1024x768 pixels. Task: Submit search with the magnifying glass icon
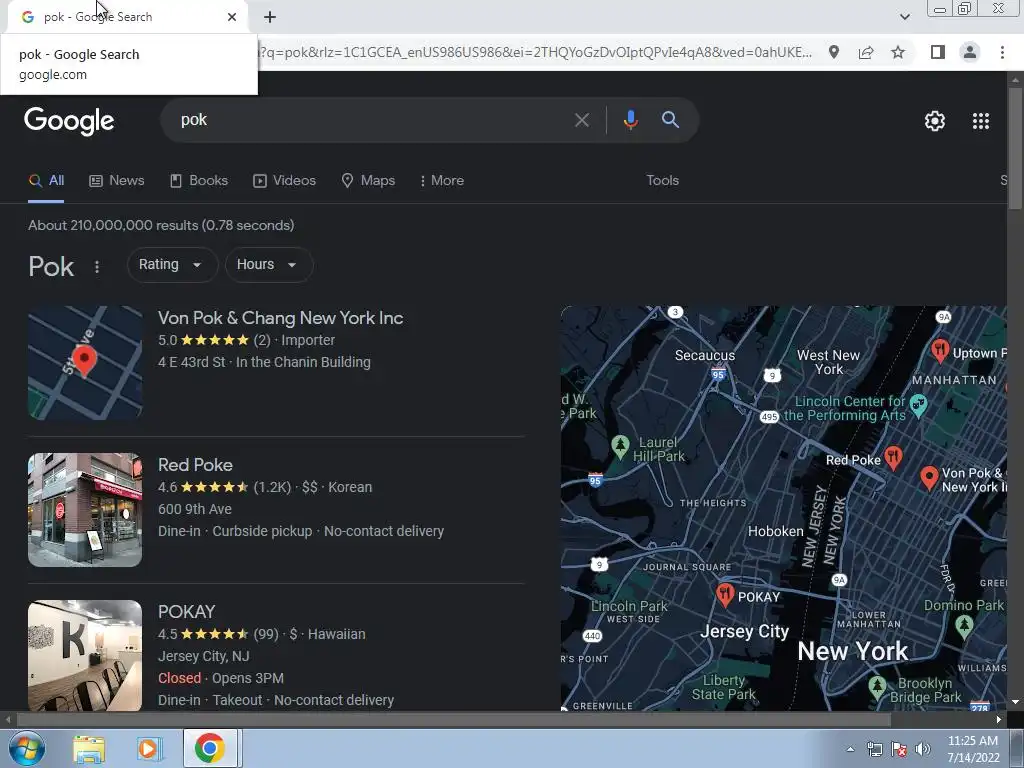point(670,120)
